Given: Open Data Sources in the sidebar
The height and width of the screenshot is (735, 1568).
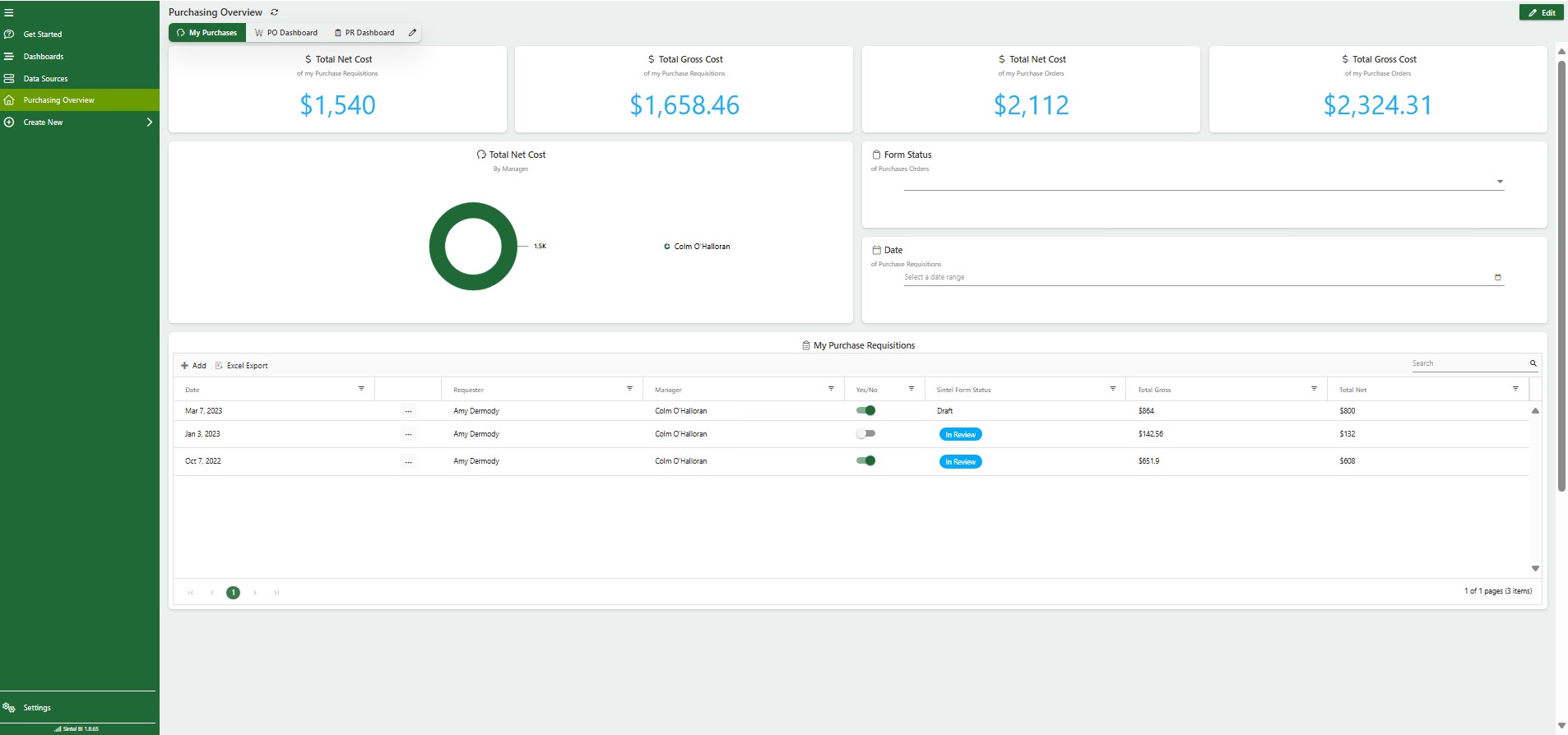Looking at the screenshot, I should coord(45,79).
